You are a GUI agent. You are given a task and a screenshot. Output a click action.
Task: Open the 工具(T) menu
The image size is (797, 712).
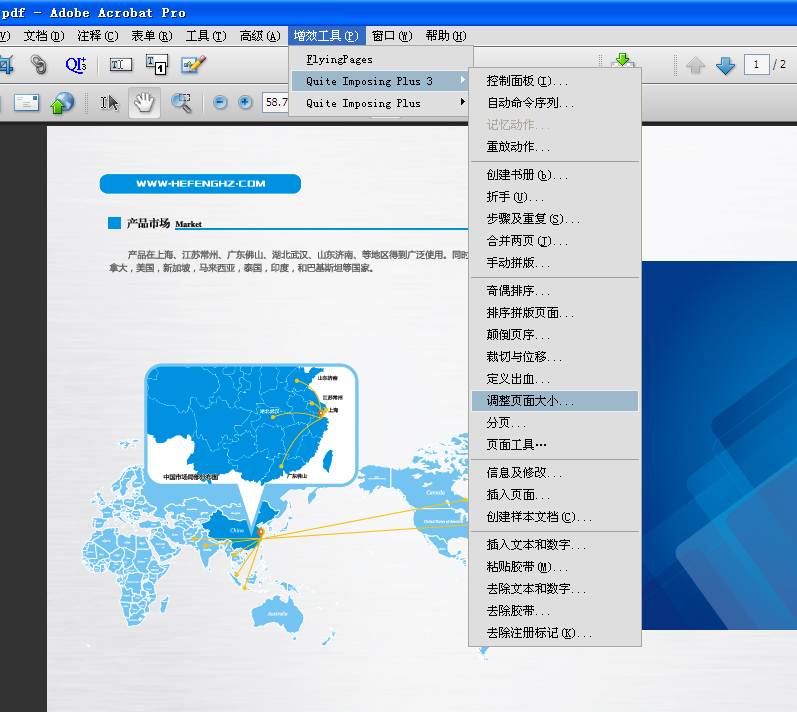pos(206,36)
